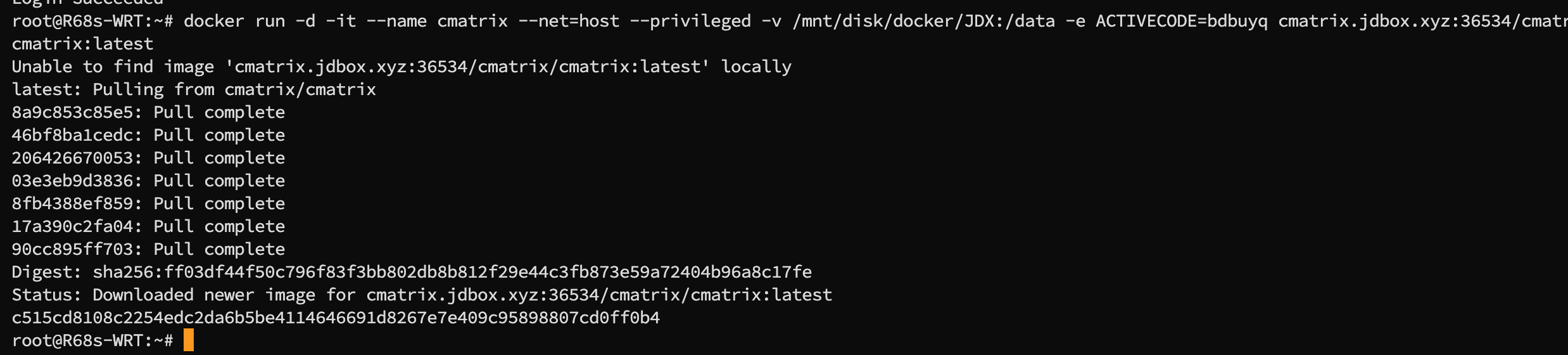Click the sha256 digest hash
The height and width of the screenshot is (355, 1568).
[452, 272]
